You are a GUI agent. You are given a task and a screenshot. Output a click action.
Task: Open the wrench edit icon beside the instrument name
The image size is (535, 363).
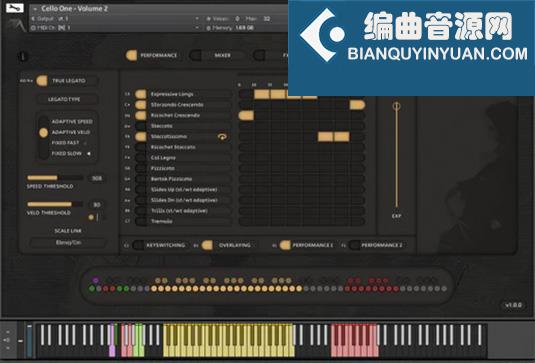coord(15,8)
